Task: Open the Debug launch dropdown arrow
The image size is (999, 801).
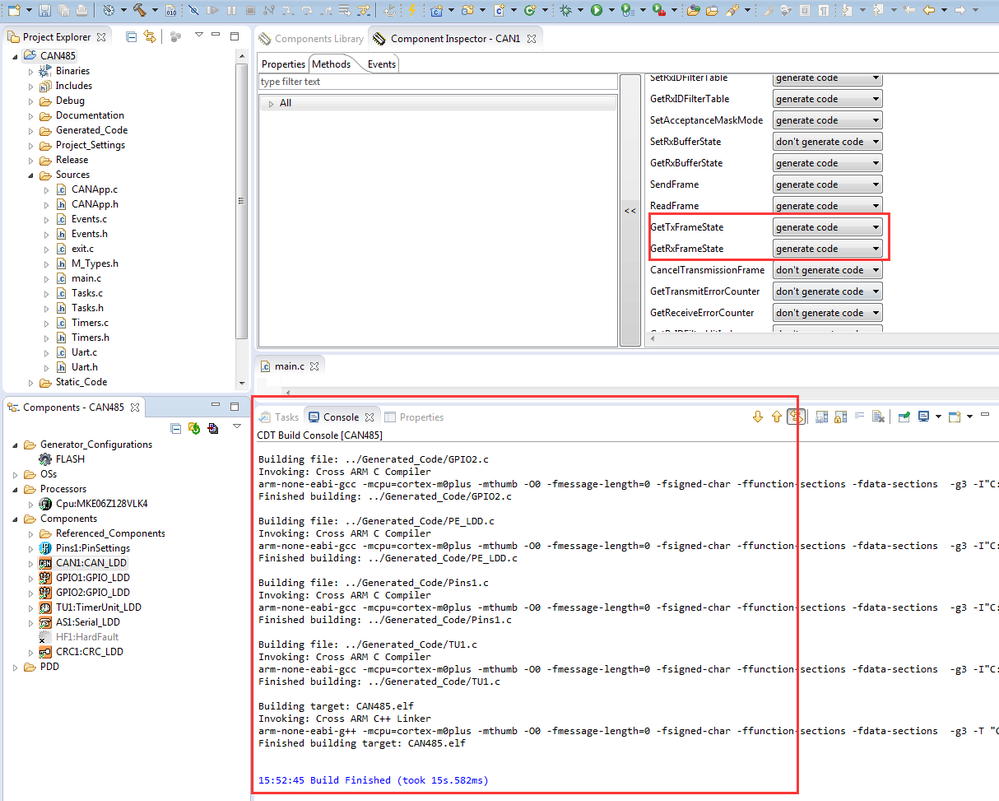Action: [580, 10]
